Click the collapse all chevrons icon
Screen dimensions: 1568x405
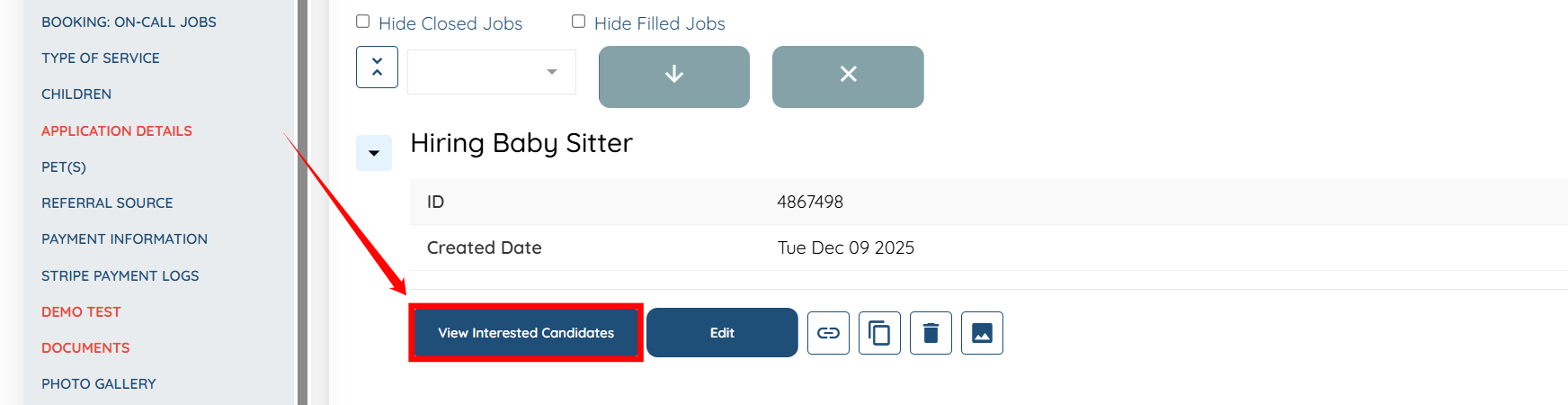[x=377, y=67]
